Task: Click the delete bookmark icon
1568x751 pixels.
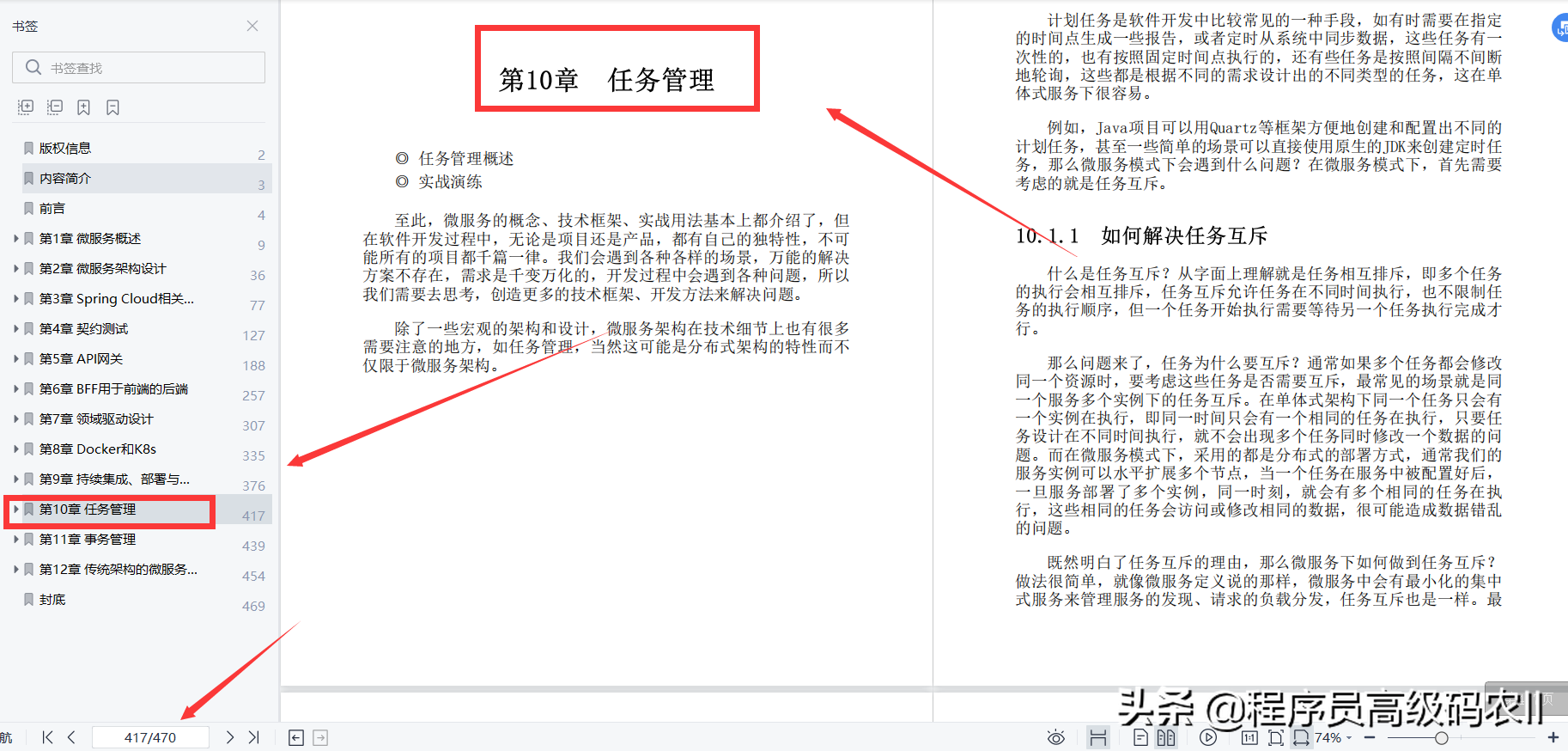Action: 112,107
